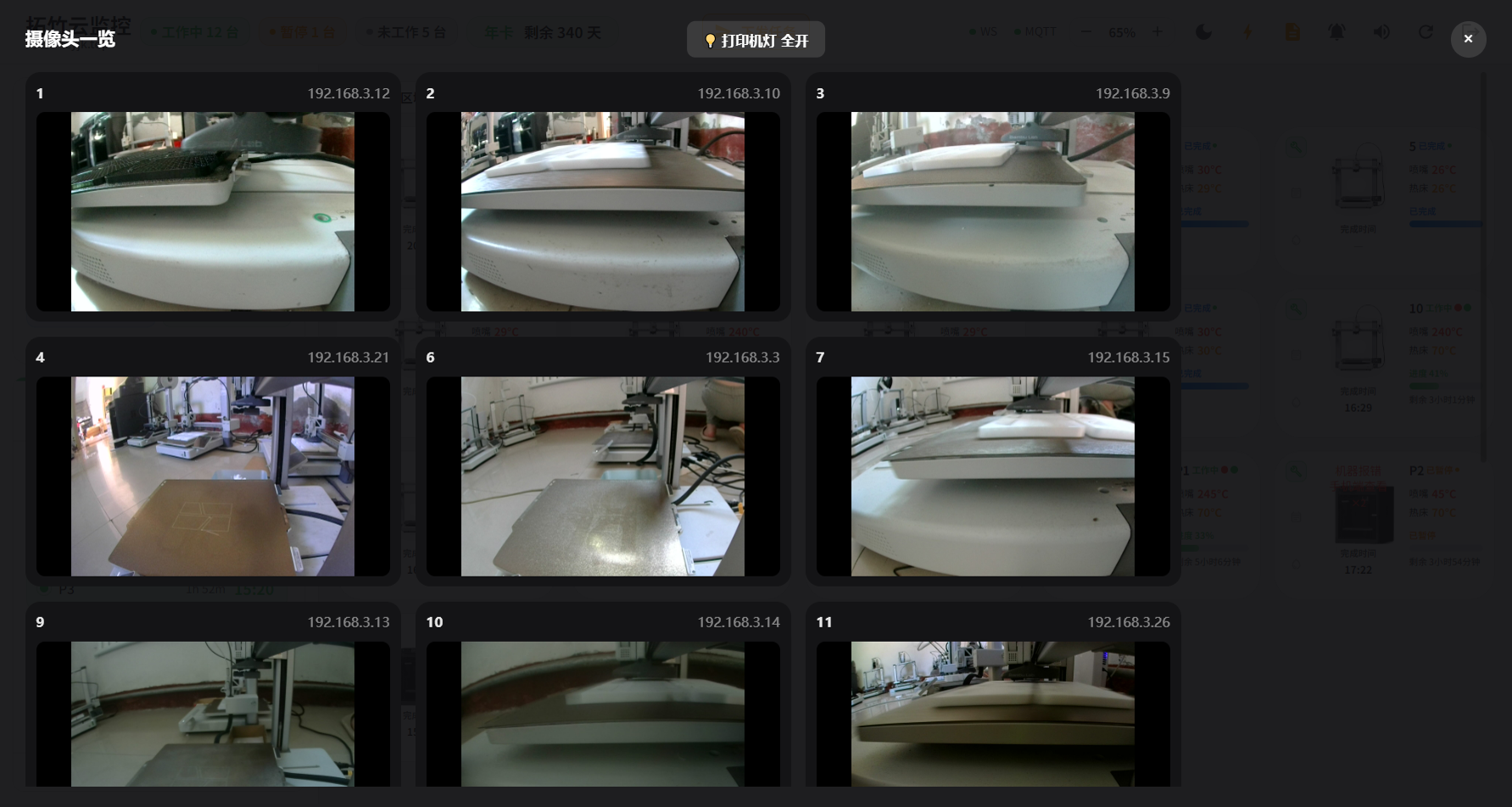
Task: Decrease zoom with the minus button beside 65%
Action: point(1086,32)
